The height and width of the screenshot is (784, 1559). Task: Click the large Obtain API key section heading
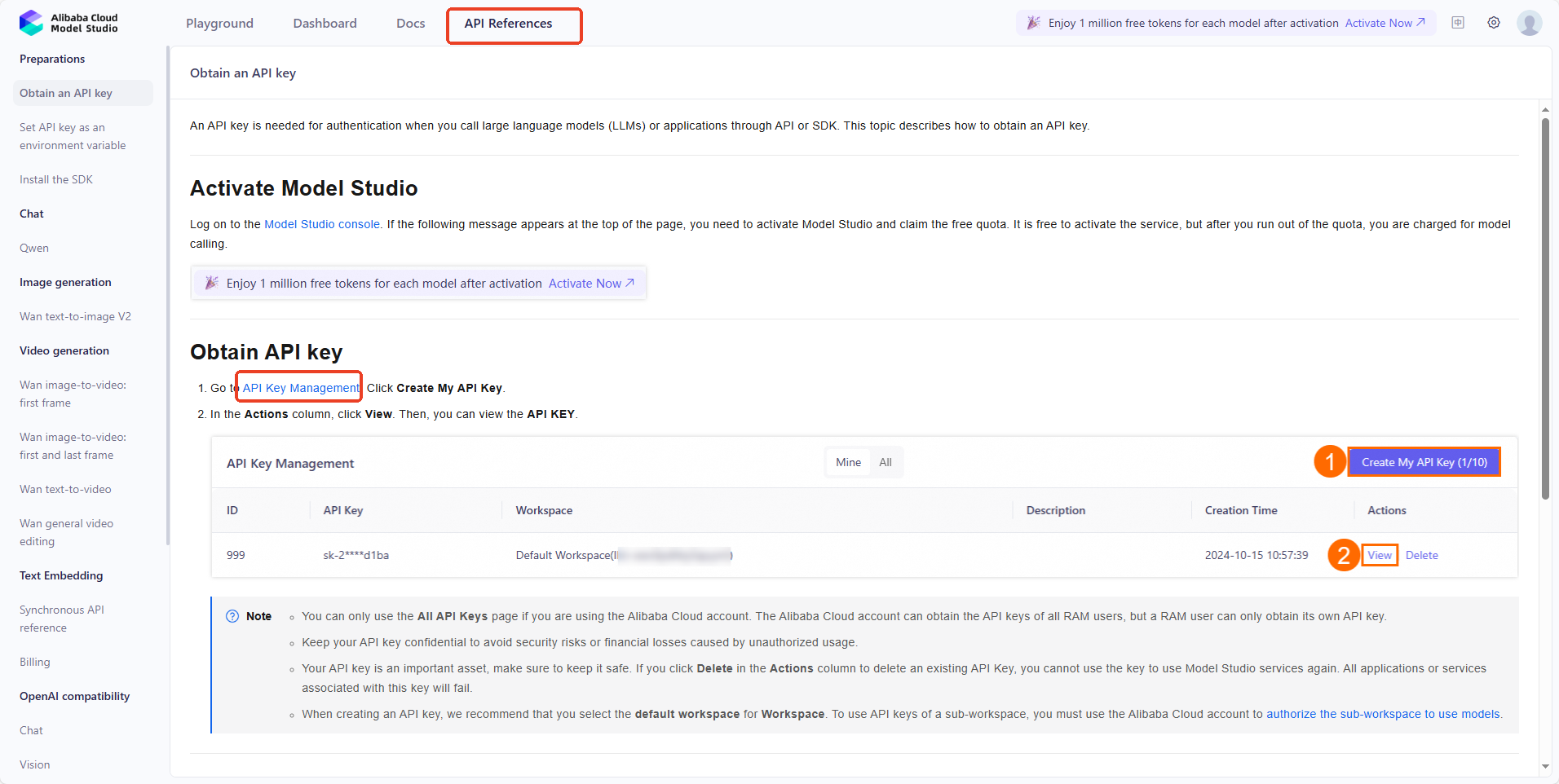[x=267, y=352]
